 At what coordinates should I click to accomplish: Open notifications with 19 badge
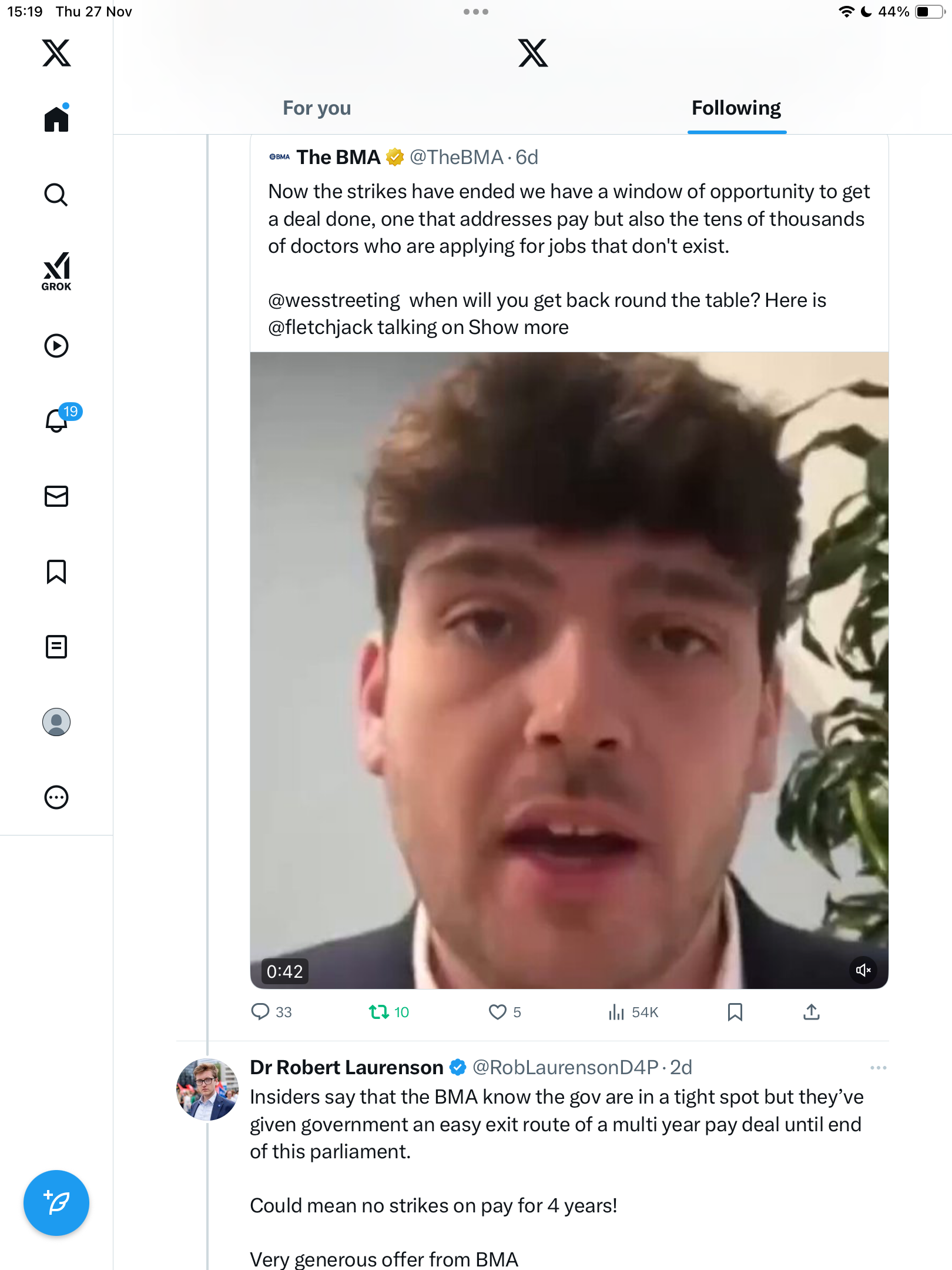click(58, 420)
